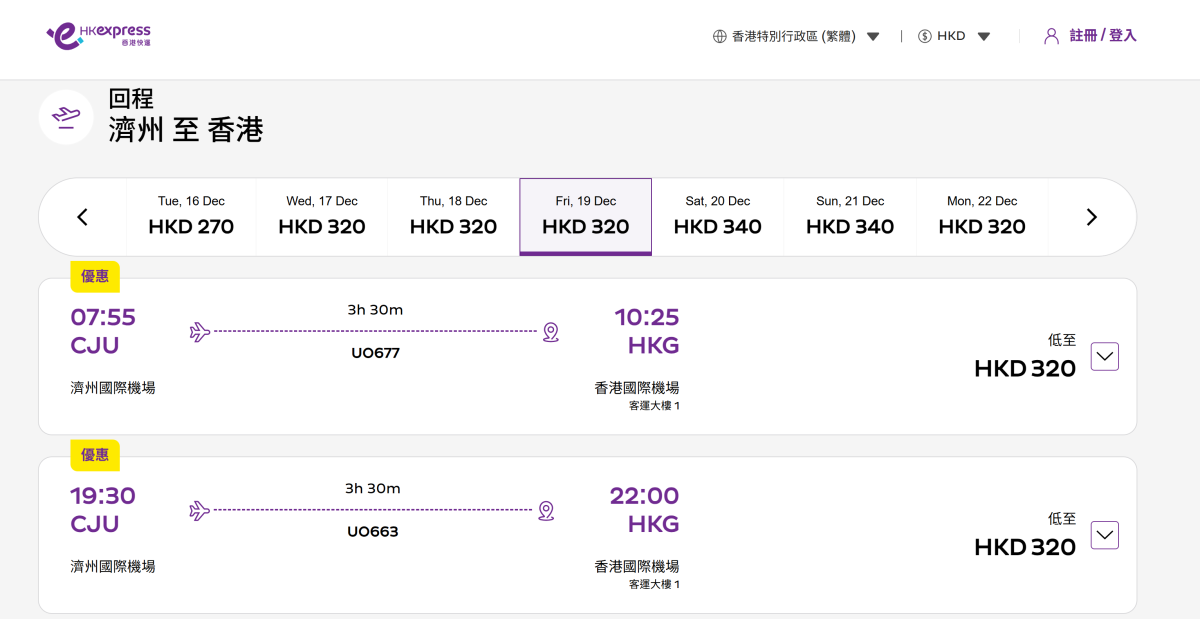The height and width of the screenshot is (619, 1200).
Task: Click the HKD currency coin icon
Action: pyautogui.click(x=924, y=36)
